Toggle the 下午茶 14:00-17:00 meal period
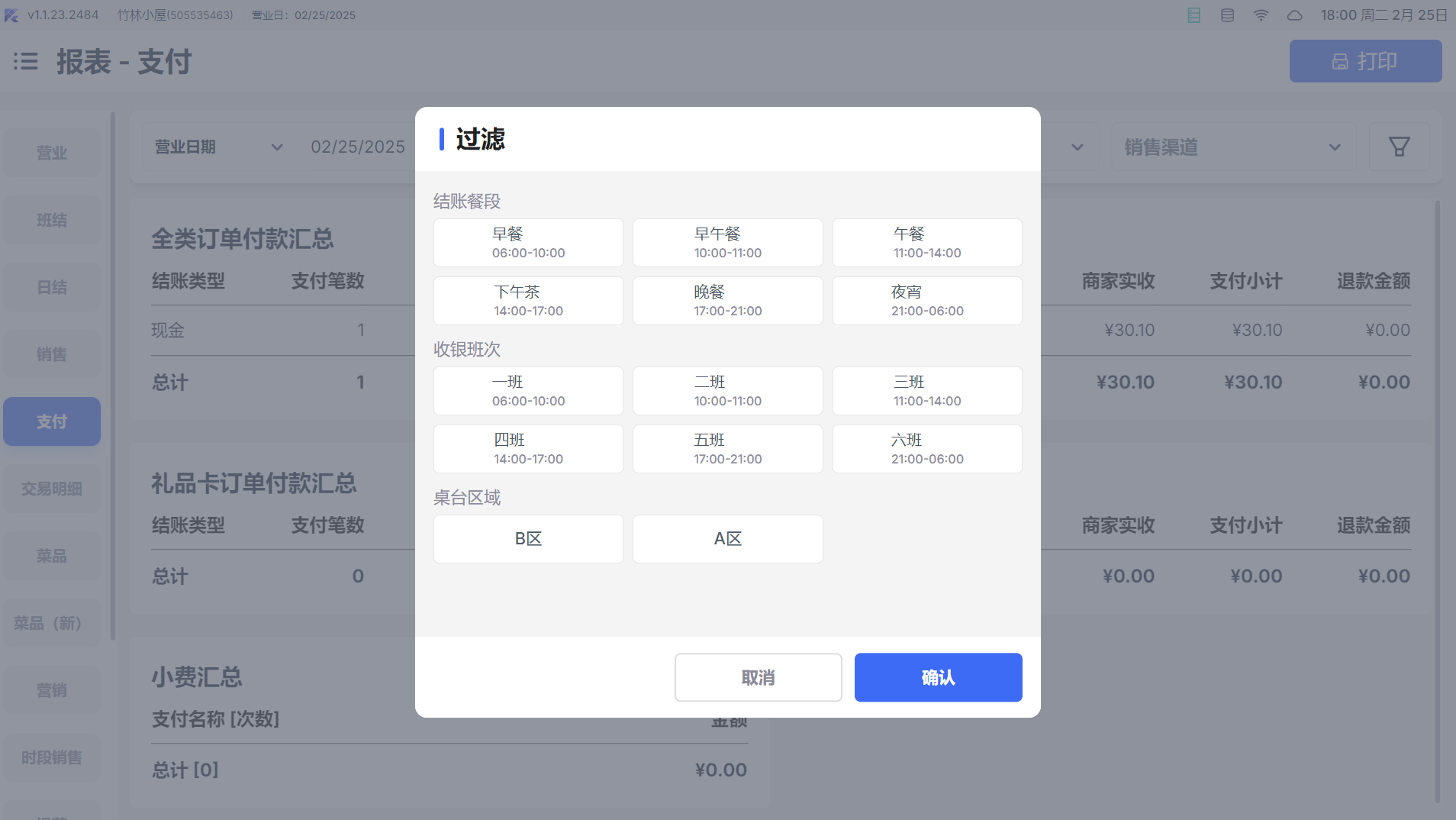Screen dimensions: 1456x820 528,301
